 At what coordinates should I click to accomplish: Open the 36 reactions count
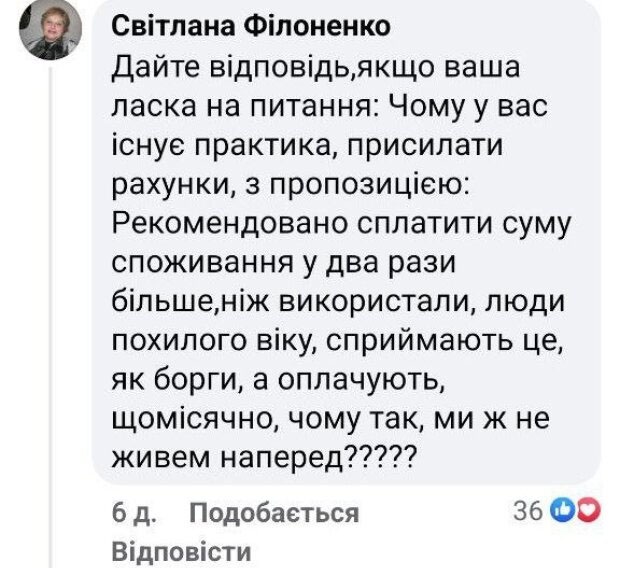[526, 512]
